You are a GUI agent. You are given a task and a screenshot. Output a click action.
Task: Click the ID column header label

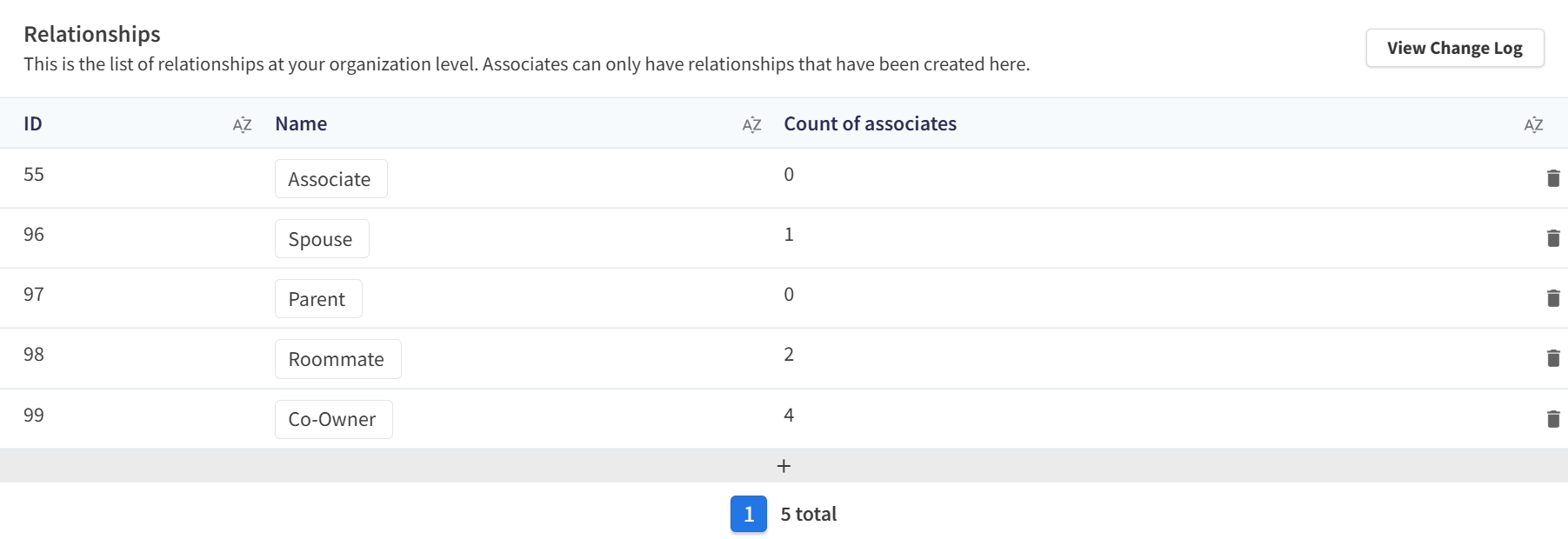(33, 123)
